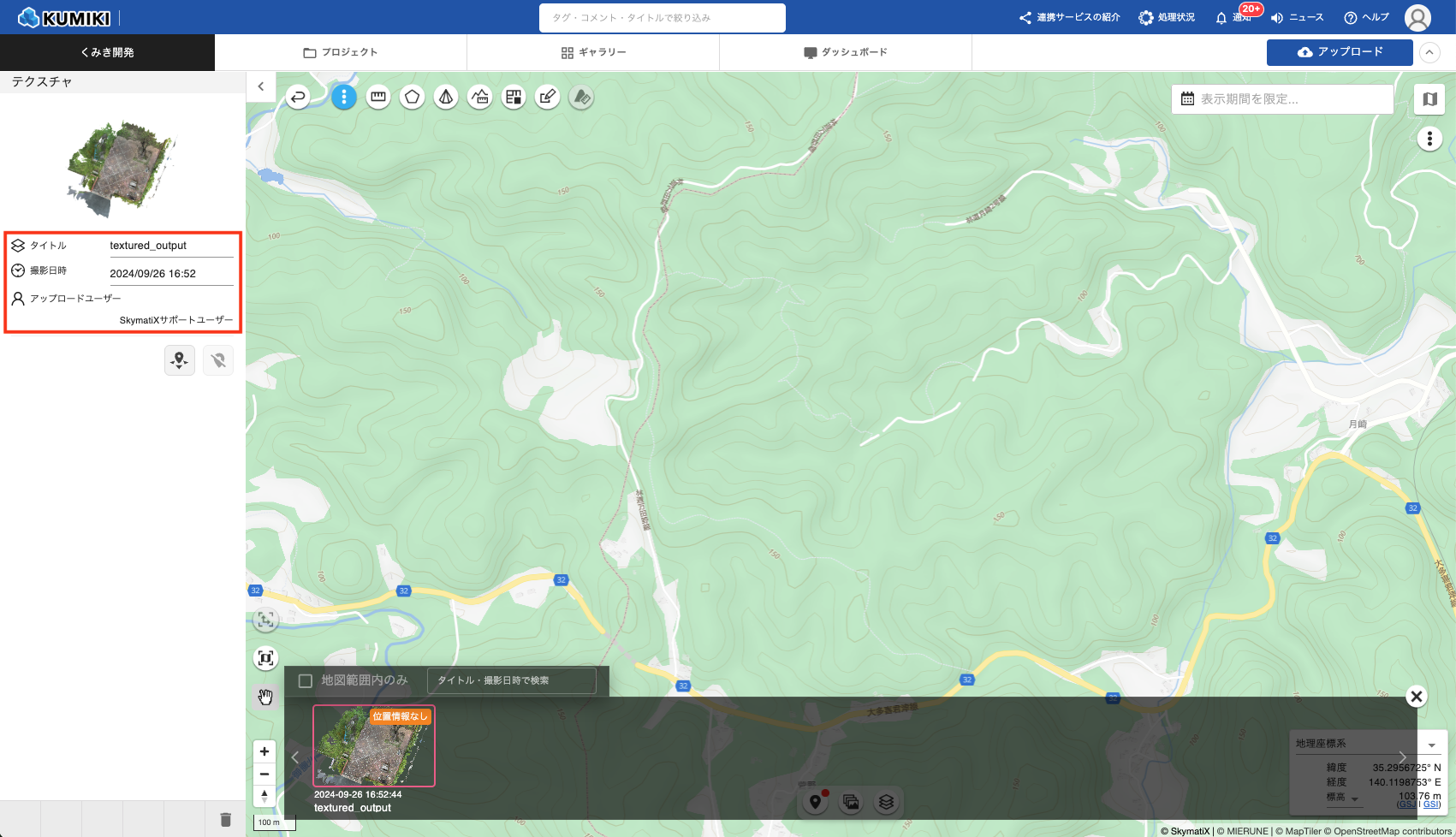1456x837 pixels.
Task: Open the image gallery stack icon
Action: [x=851, y=802]
